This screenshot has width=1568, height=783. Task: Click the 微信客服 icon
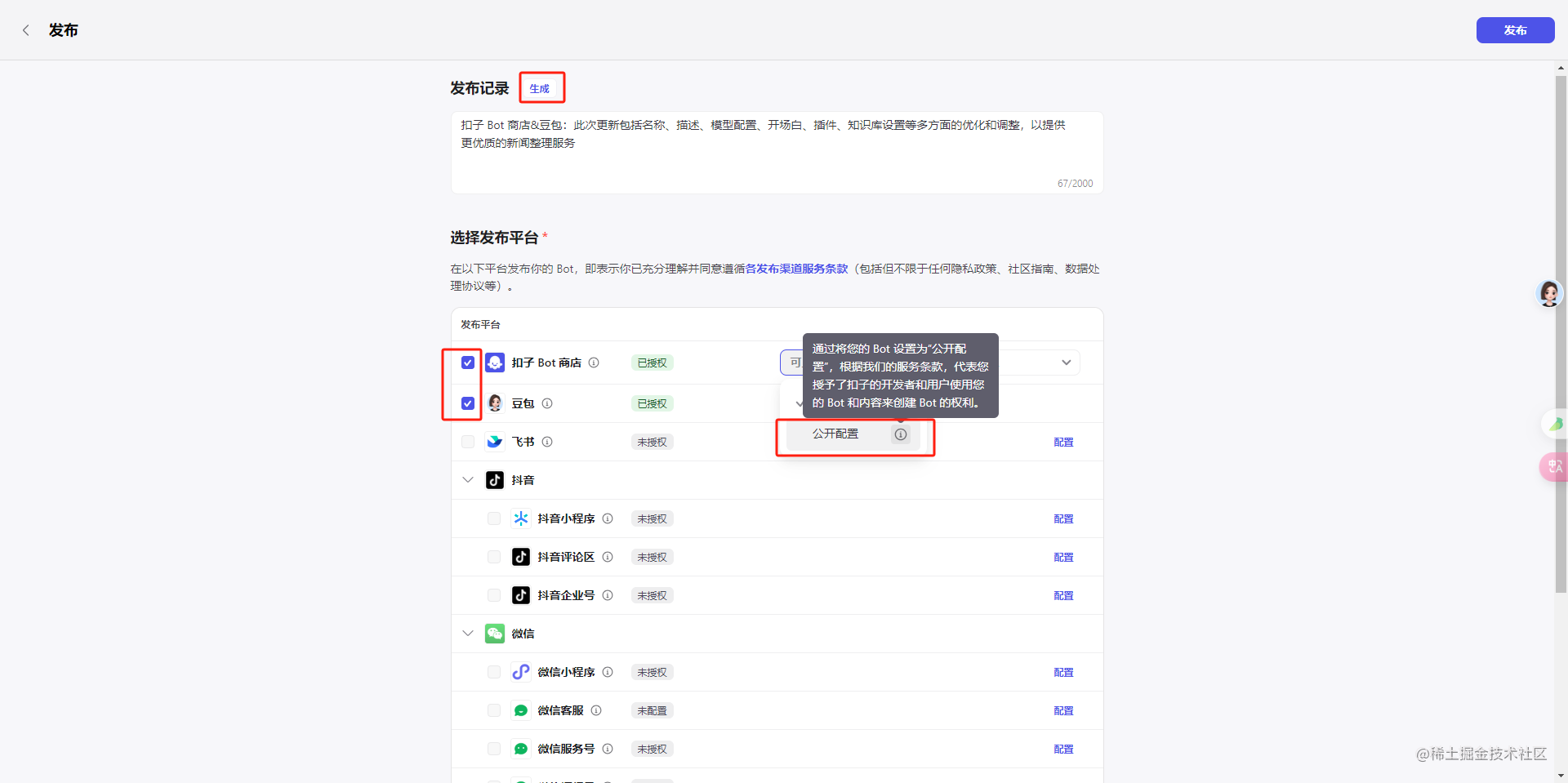pos(521,710)
